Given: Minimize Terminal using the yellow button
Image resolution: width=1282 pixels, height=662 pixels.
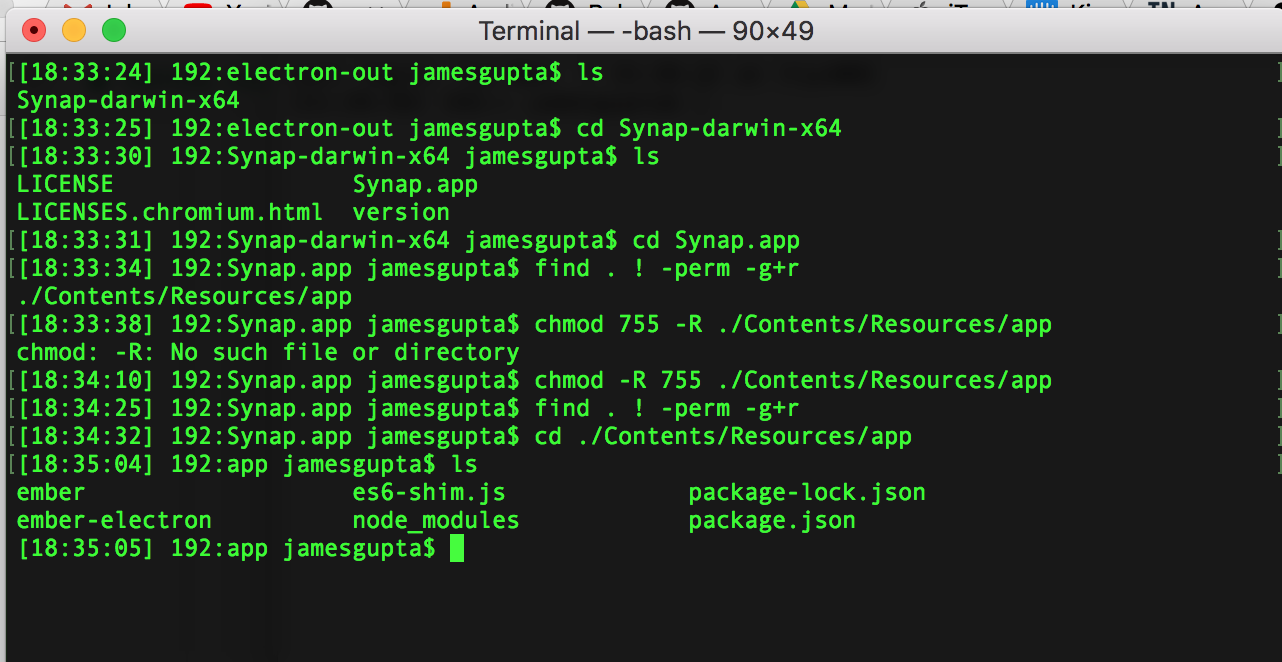Looking at the screenshot, I should pyautogui.click(x=74, y=30).
